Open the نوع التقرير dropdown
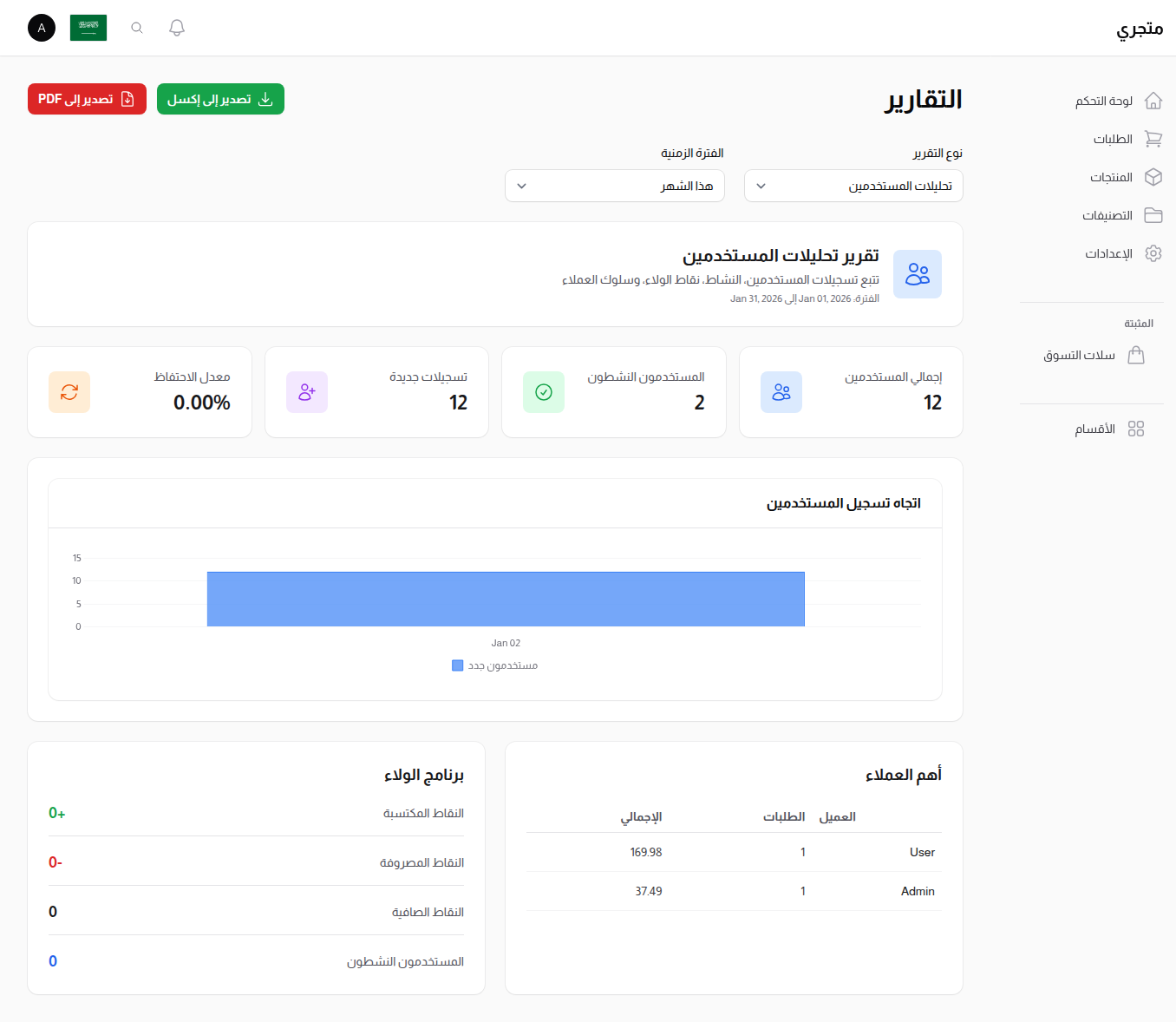 click(x=853, y=186)
